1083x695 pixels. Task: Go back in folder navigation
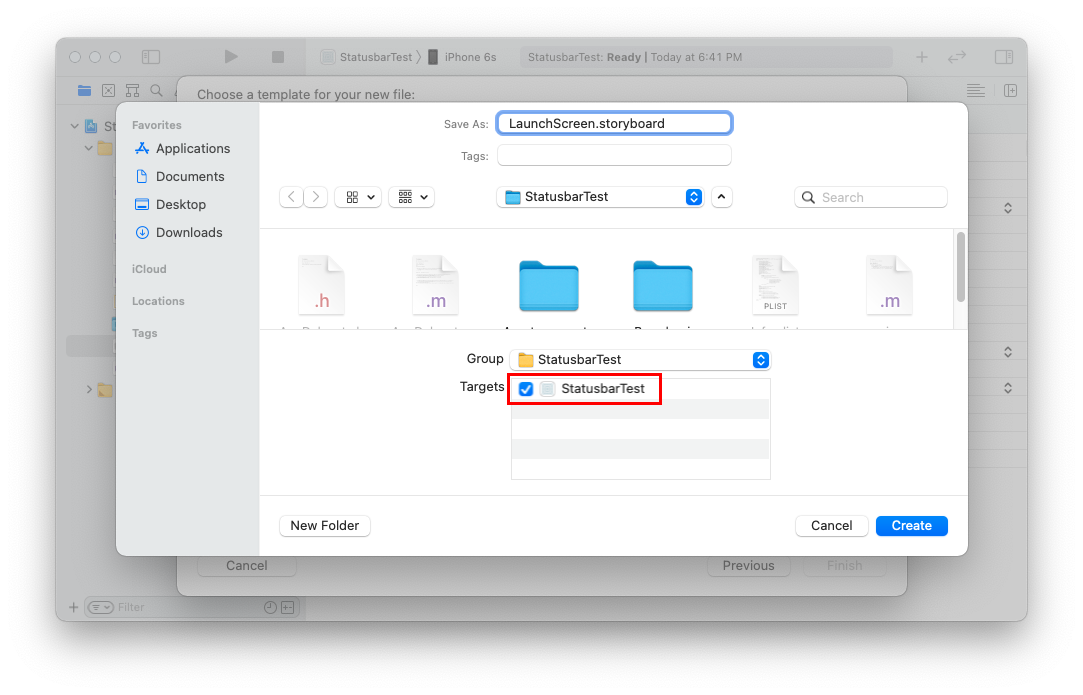[291, 197]
